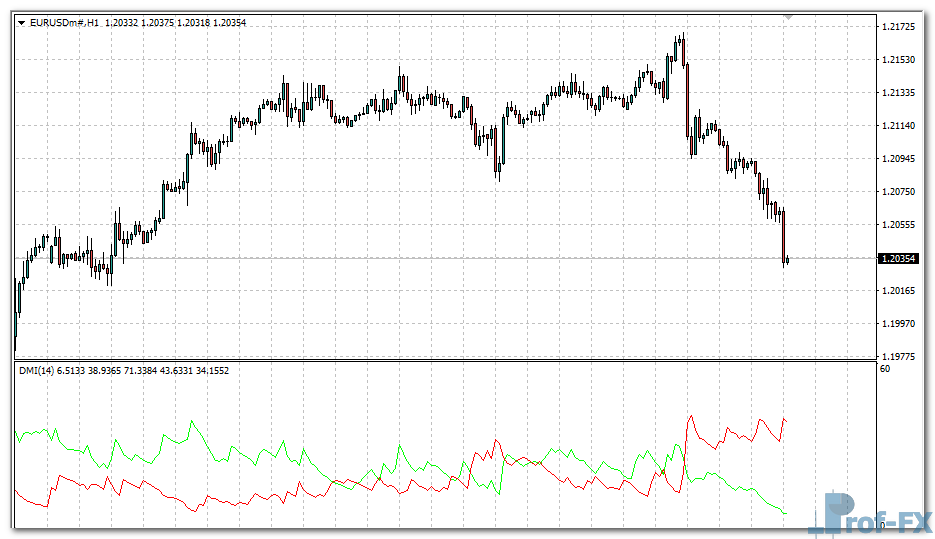The image size is (935, 539).
Task: Click the 1.21530 price axis label
Action: 897,60
